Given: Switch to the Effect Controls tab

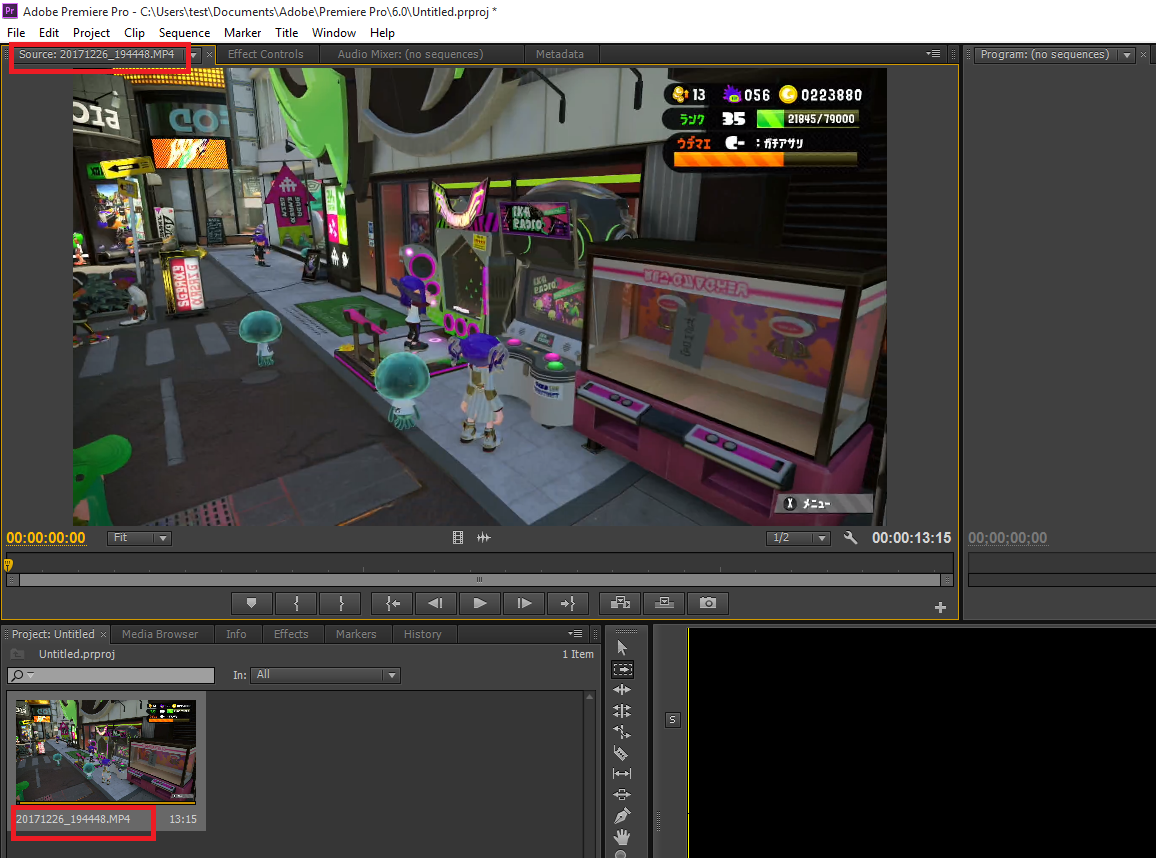Looking at the screenshot, I should point(265,55).
